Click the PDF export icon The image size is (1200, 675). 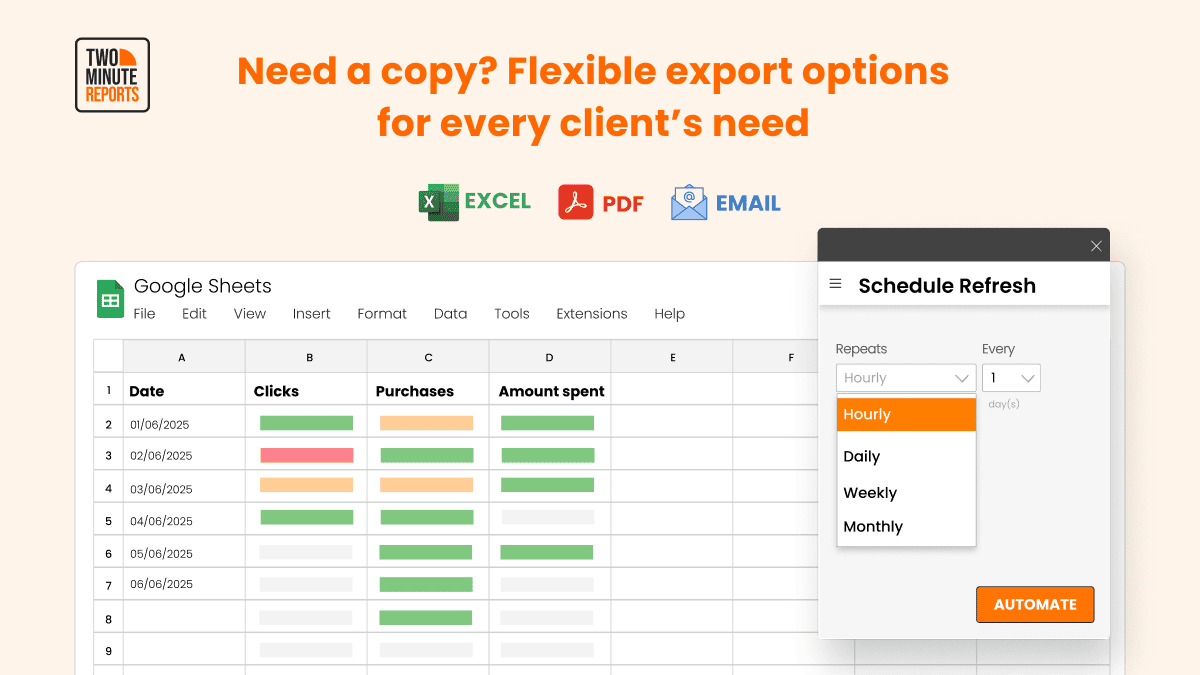pos(575,202)
